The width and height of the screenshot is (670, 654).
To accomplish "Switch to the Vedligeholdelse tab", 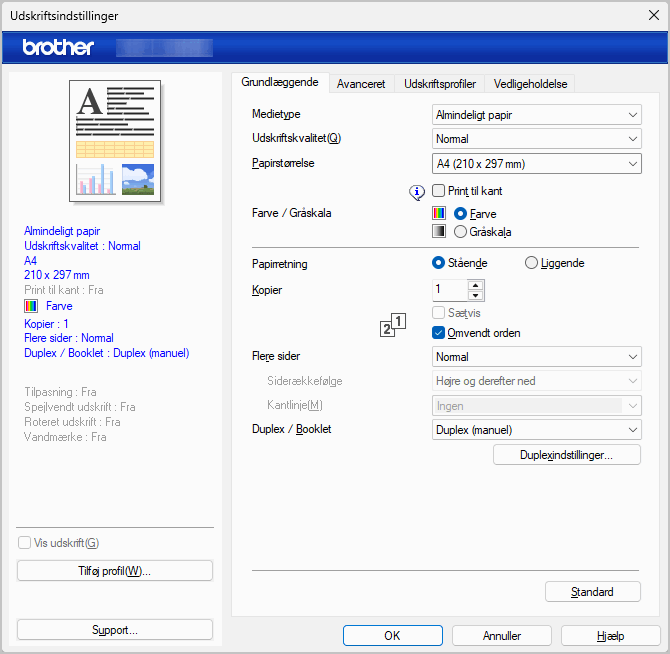I will coord(530,84).
